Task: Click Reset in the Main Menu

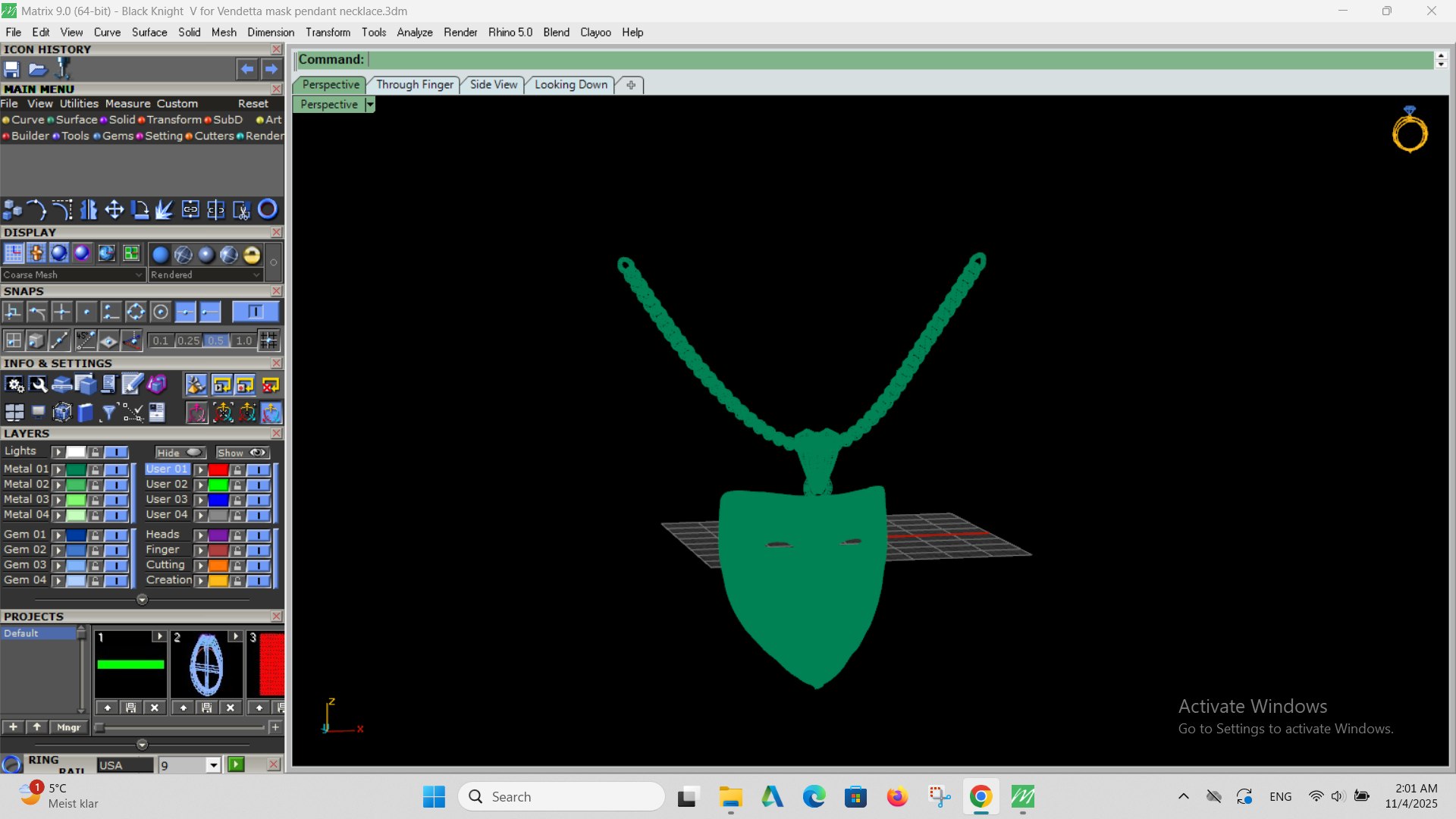Action: pyautogui.click(x=253, y=104)
